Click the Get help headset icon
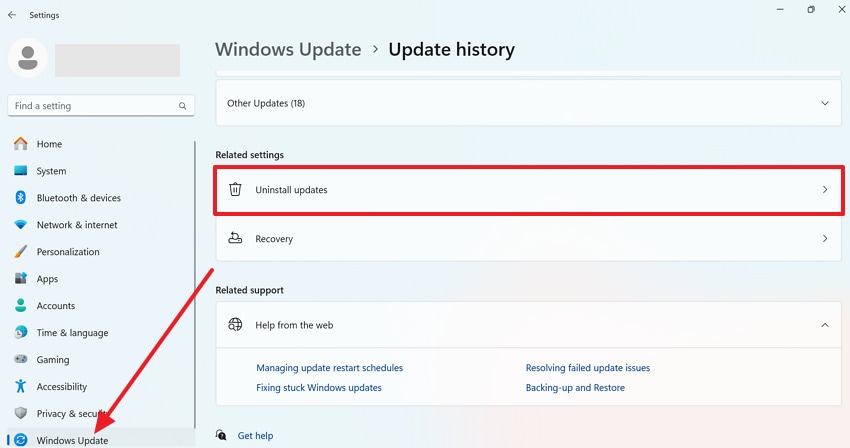 click(221, 435)
